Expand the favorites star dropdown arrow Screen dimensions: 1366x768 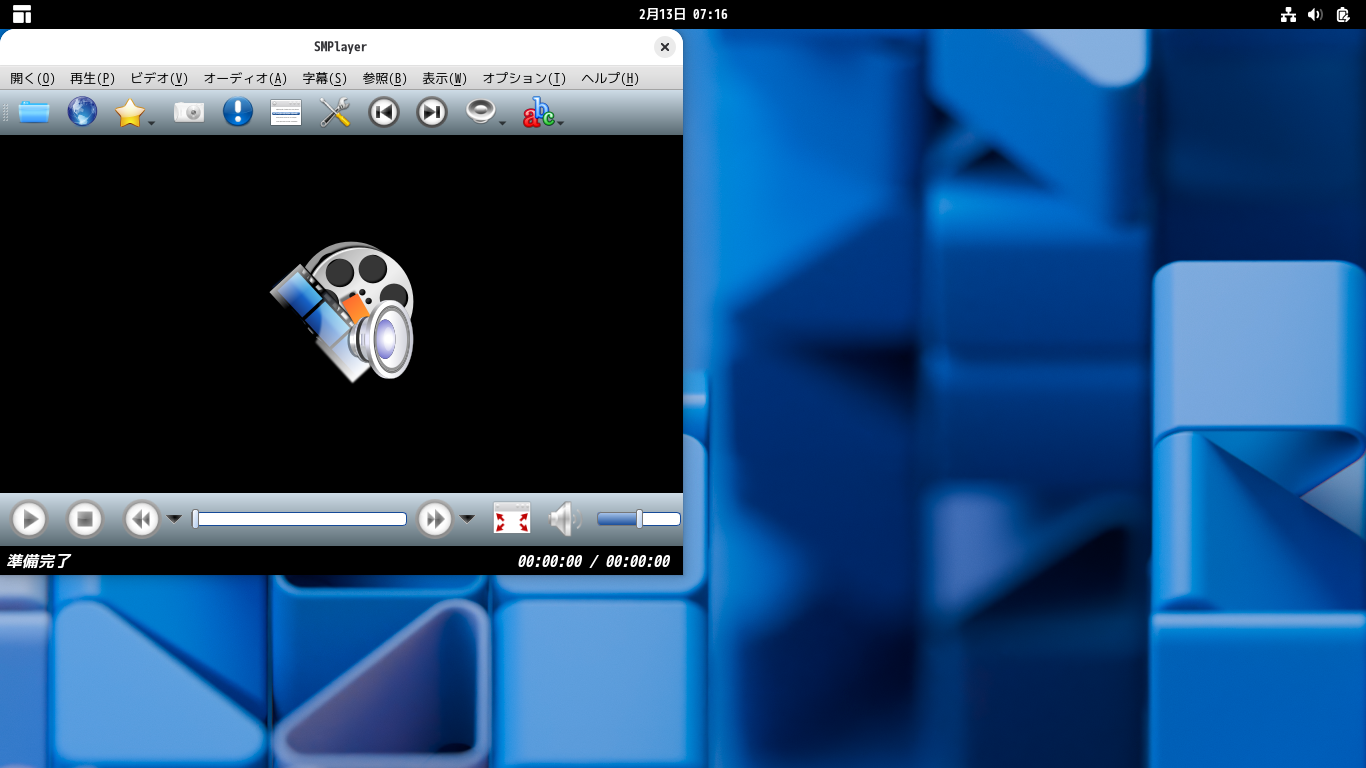coord(152,123)
